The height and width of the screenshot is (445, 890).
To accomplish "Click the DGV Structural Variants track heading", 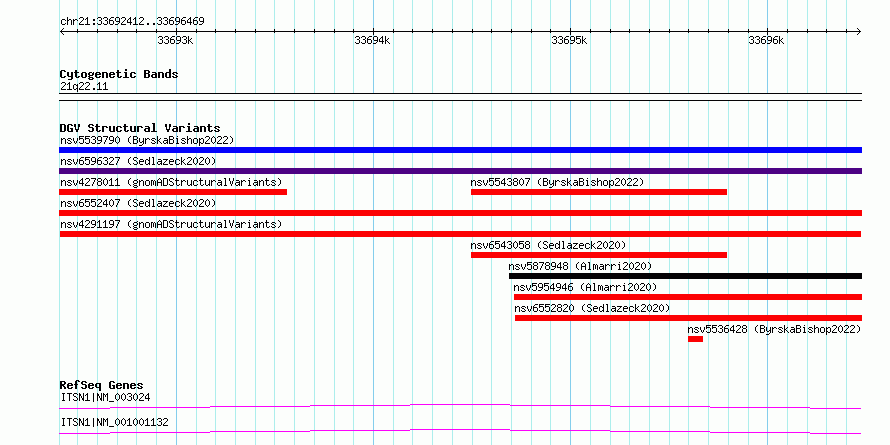I will click(x=140, y=128).
